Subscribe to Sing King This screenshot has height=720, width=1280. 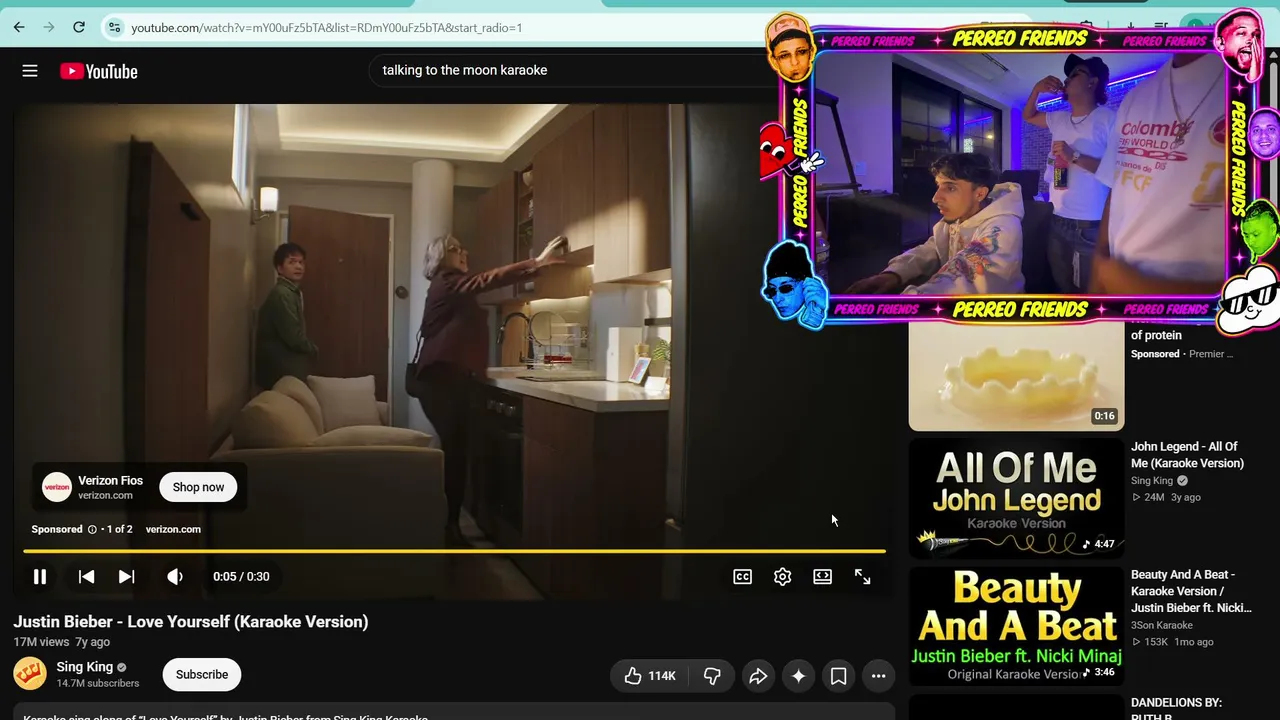(202, 674)
